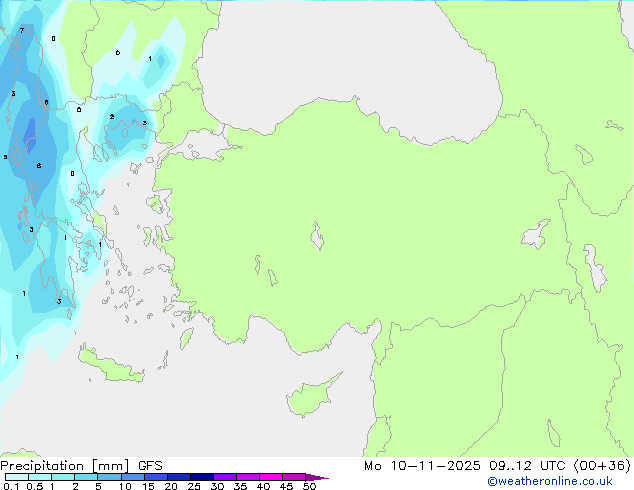Click the above-50 mm arrow tip of the legend
634x490 pixels.
[317, 477]
